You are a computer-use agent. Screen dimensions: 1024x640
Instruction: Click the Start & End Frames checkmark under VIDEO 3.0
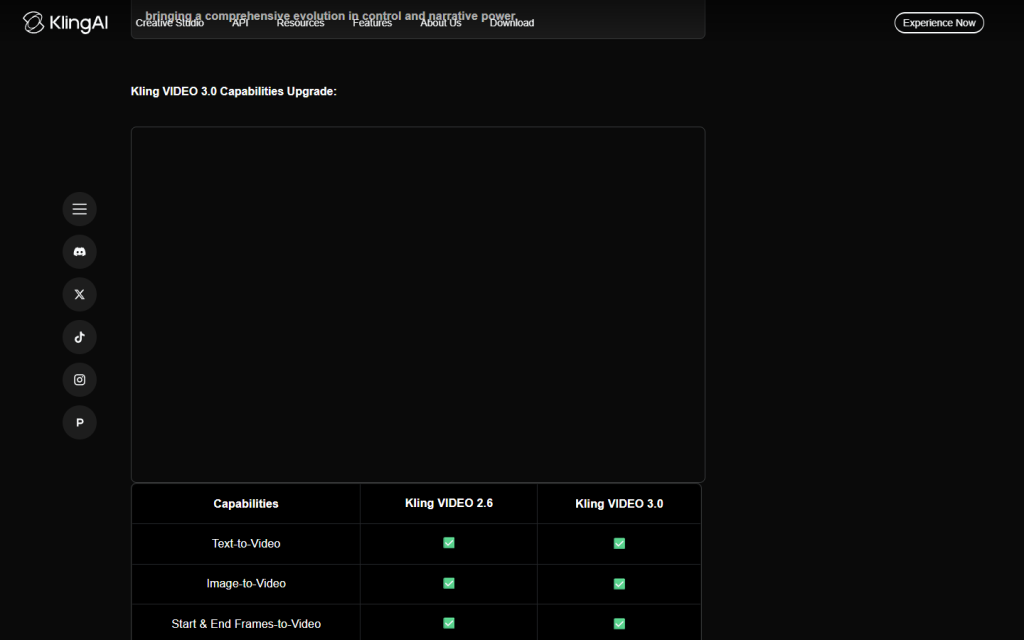tap(619, 624)
